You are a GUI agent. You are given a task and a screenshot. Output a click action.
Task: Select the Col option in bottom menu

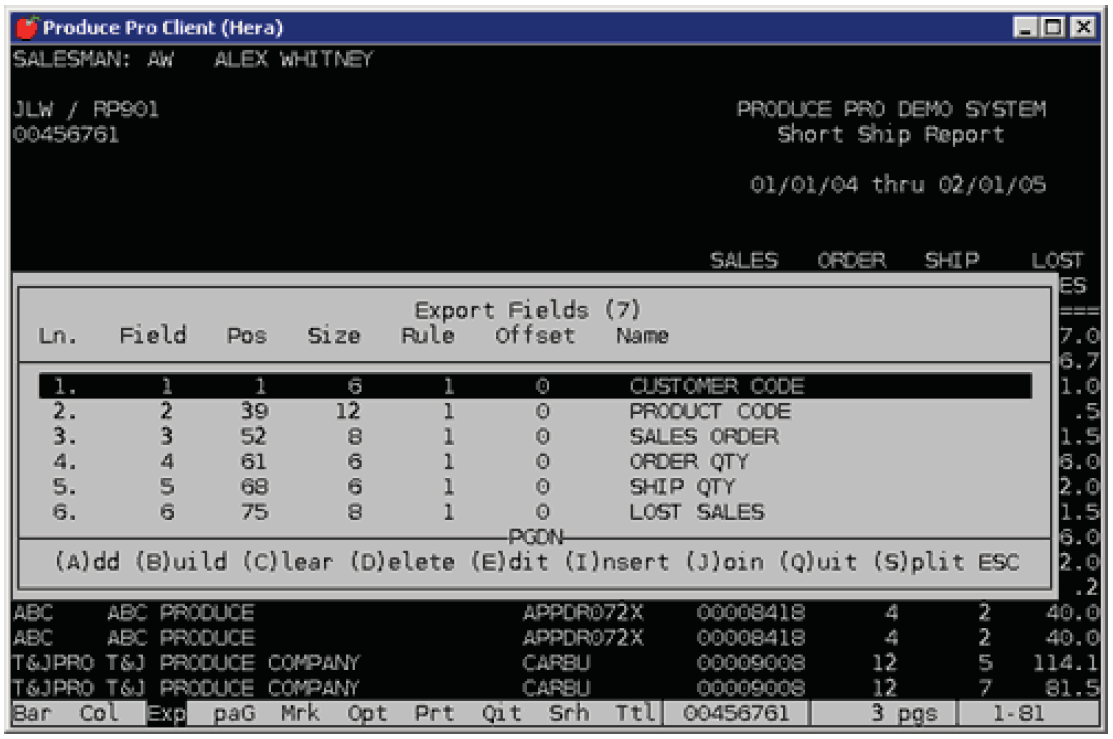pos(99,713)
